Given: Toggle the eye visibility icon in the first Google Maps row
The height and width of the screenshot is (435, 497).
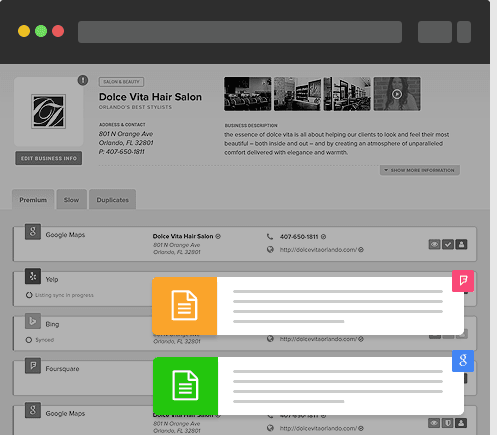Looking at the screenshot, I should pyautogui.click(x=434, y=244).
